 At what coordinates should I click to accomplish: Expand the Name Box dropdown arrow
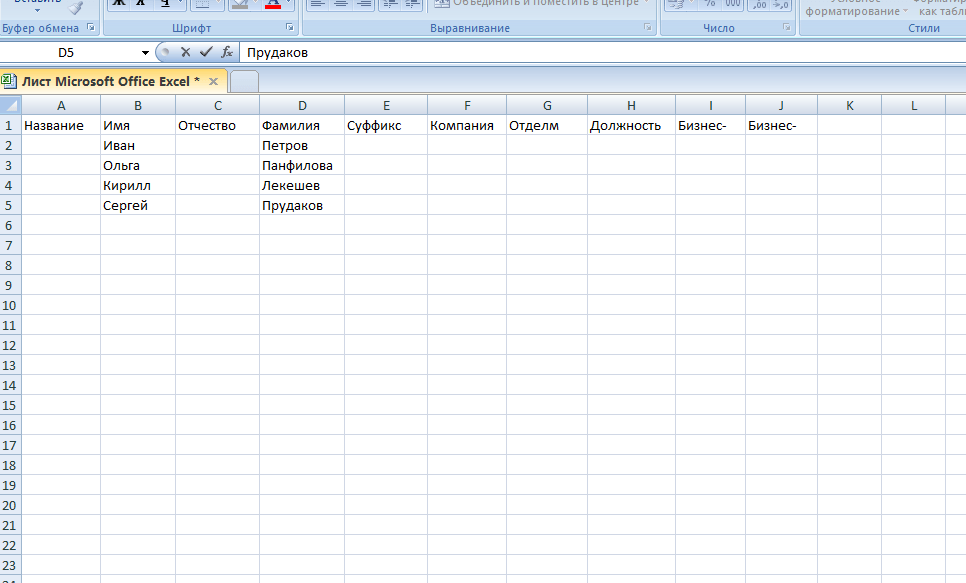click(145, 53)
